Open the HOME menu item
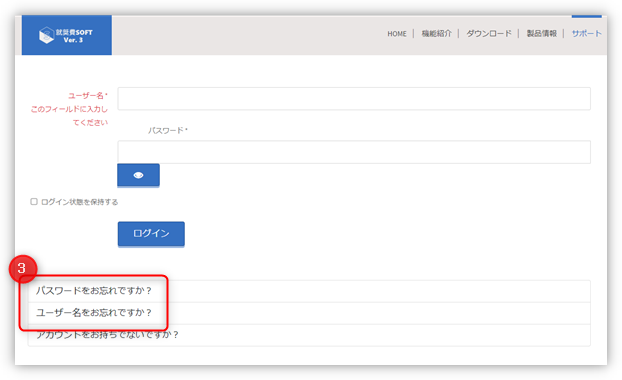This screenshot has width=622, height=380. [397, 34]
